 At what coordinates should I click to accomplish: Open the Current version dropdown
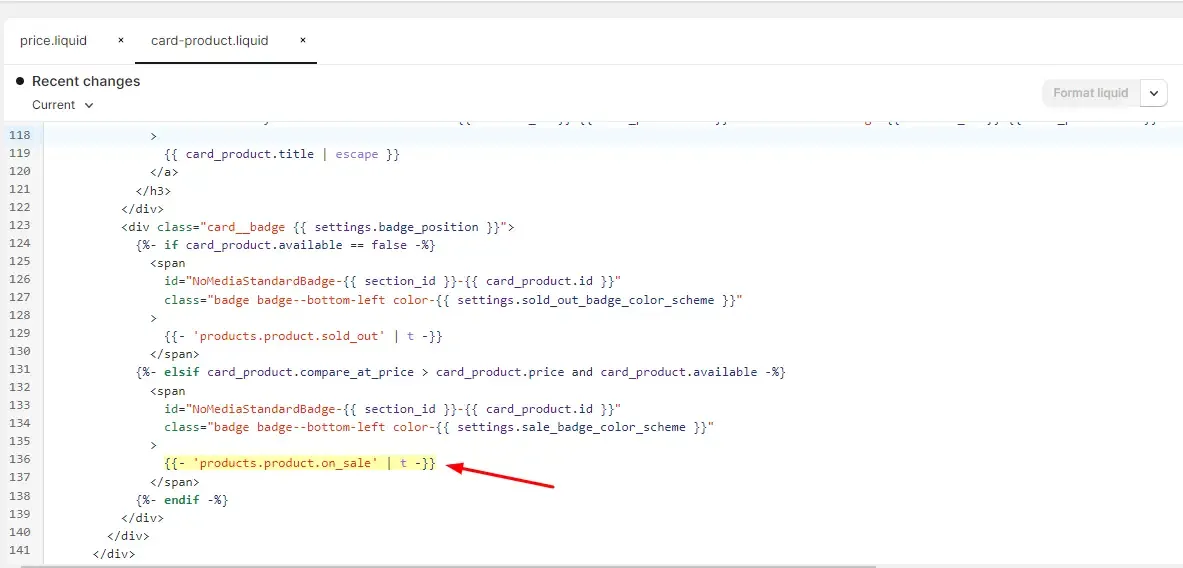[x=63, y=105]
